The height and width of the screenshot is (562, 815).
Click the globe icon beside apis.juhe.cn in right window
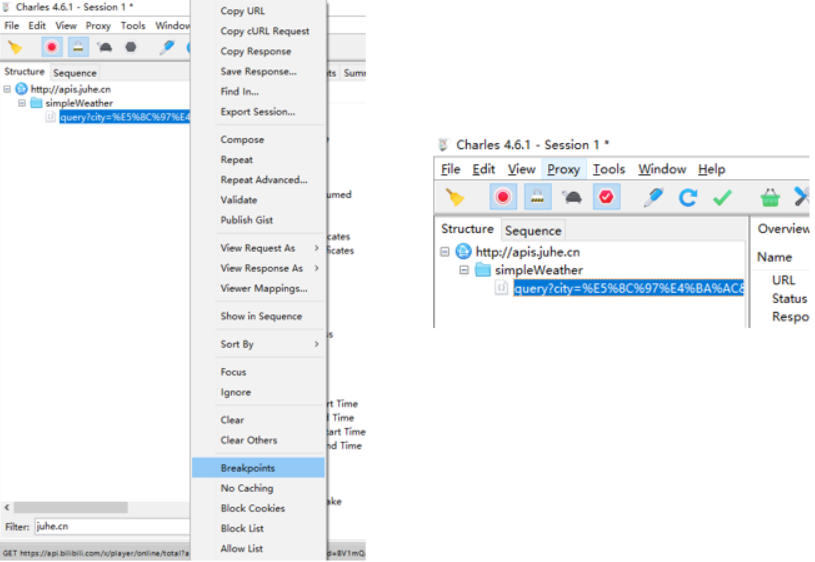click(x=463, y=252)
